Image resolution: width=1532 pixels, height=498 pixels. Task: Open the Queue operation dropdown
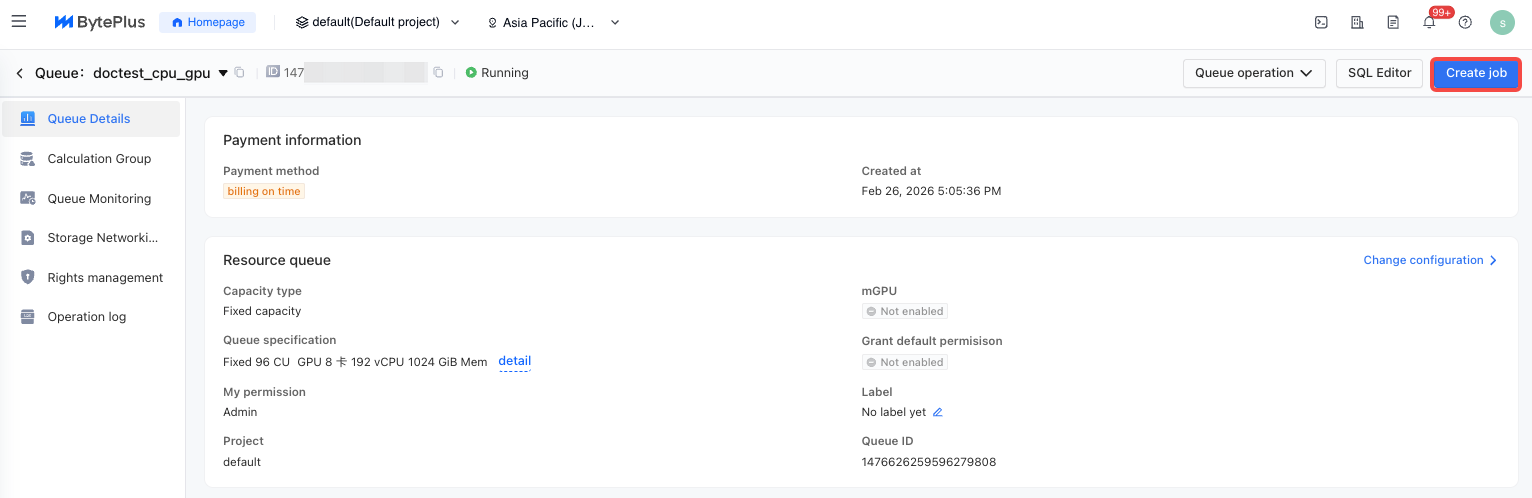[1254, 73]
